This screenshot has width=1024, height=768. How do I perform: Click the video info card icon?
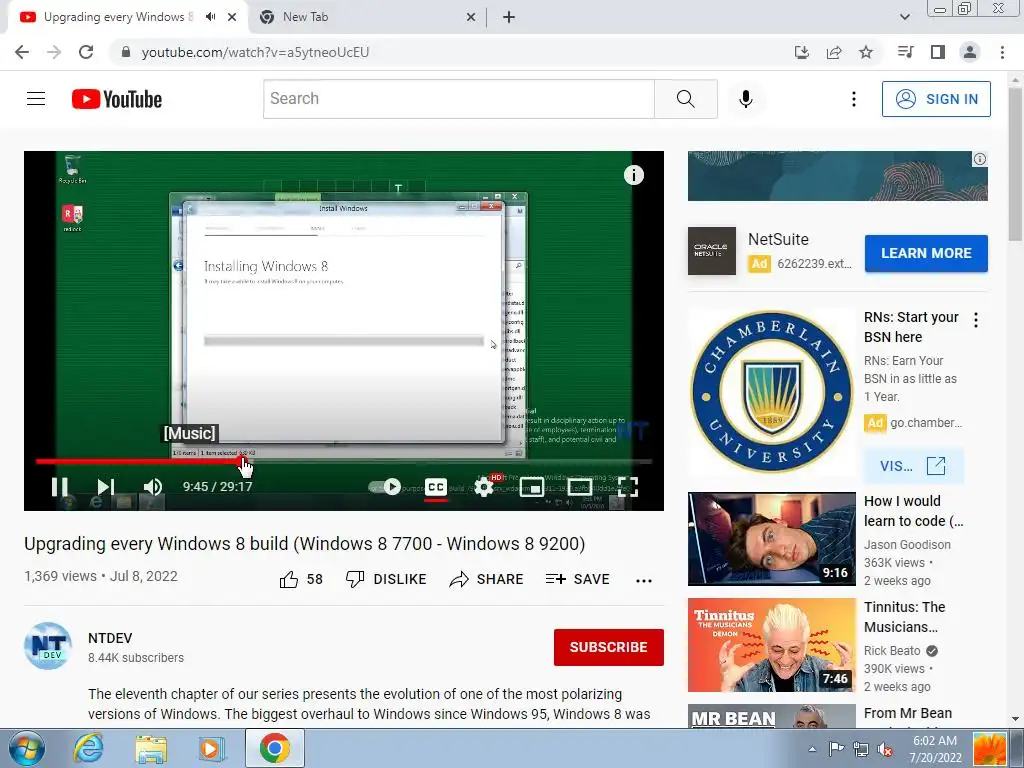(633, 175)
